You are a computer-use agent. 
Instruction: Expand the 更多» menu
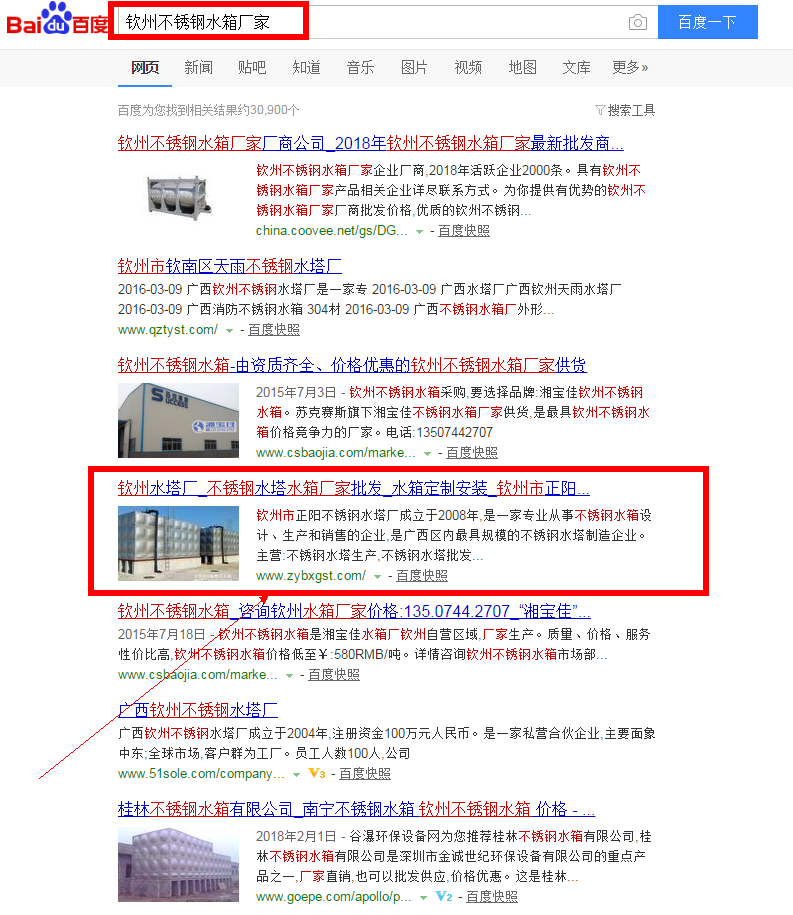pyautogui.click(x=630, y=68)
